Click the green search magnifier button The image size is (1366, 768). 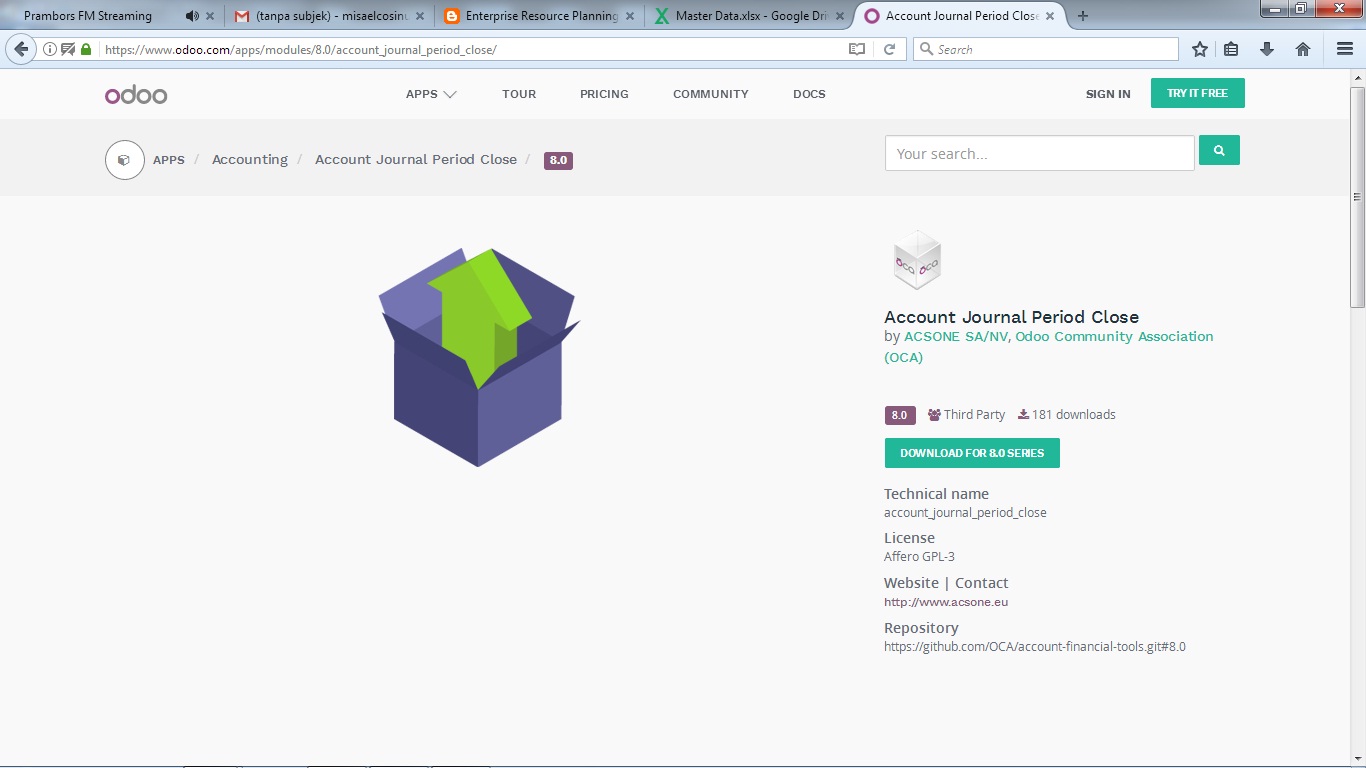(x=1219, y=150)
